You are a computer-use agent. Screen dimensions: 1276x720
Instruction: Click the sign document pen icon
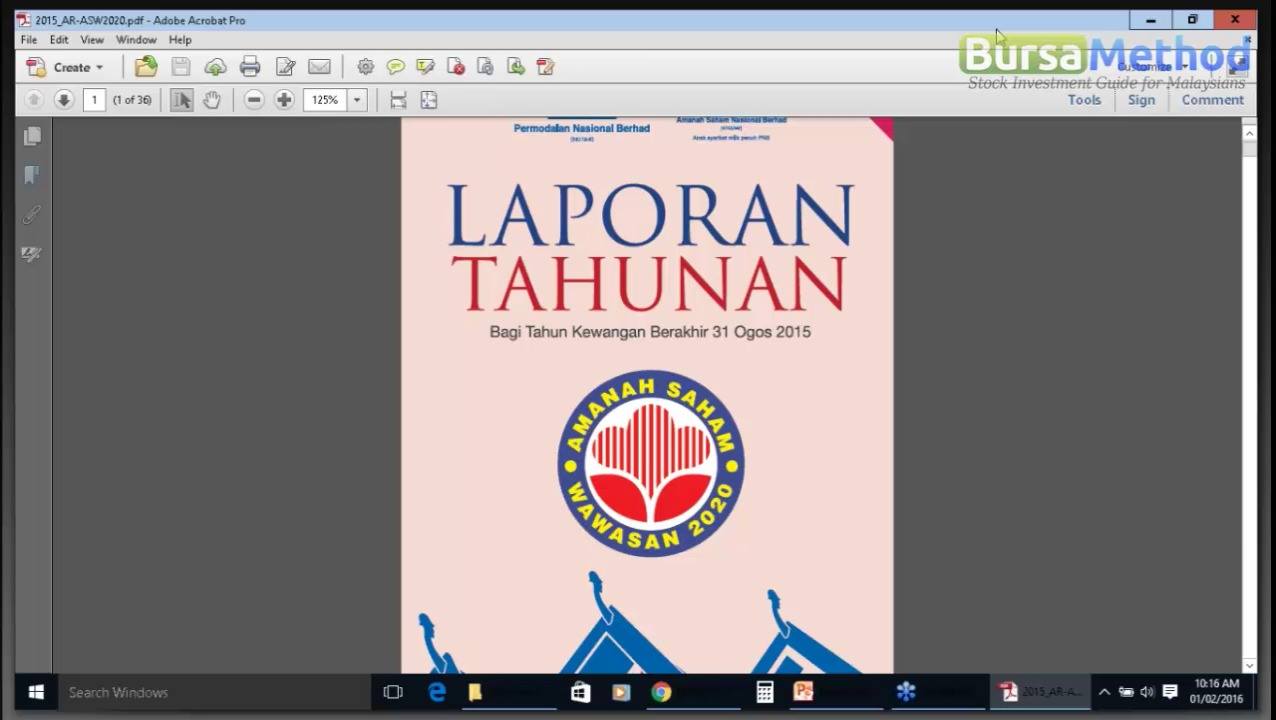[x=545, y=67]
